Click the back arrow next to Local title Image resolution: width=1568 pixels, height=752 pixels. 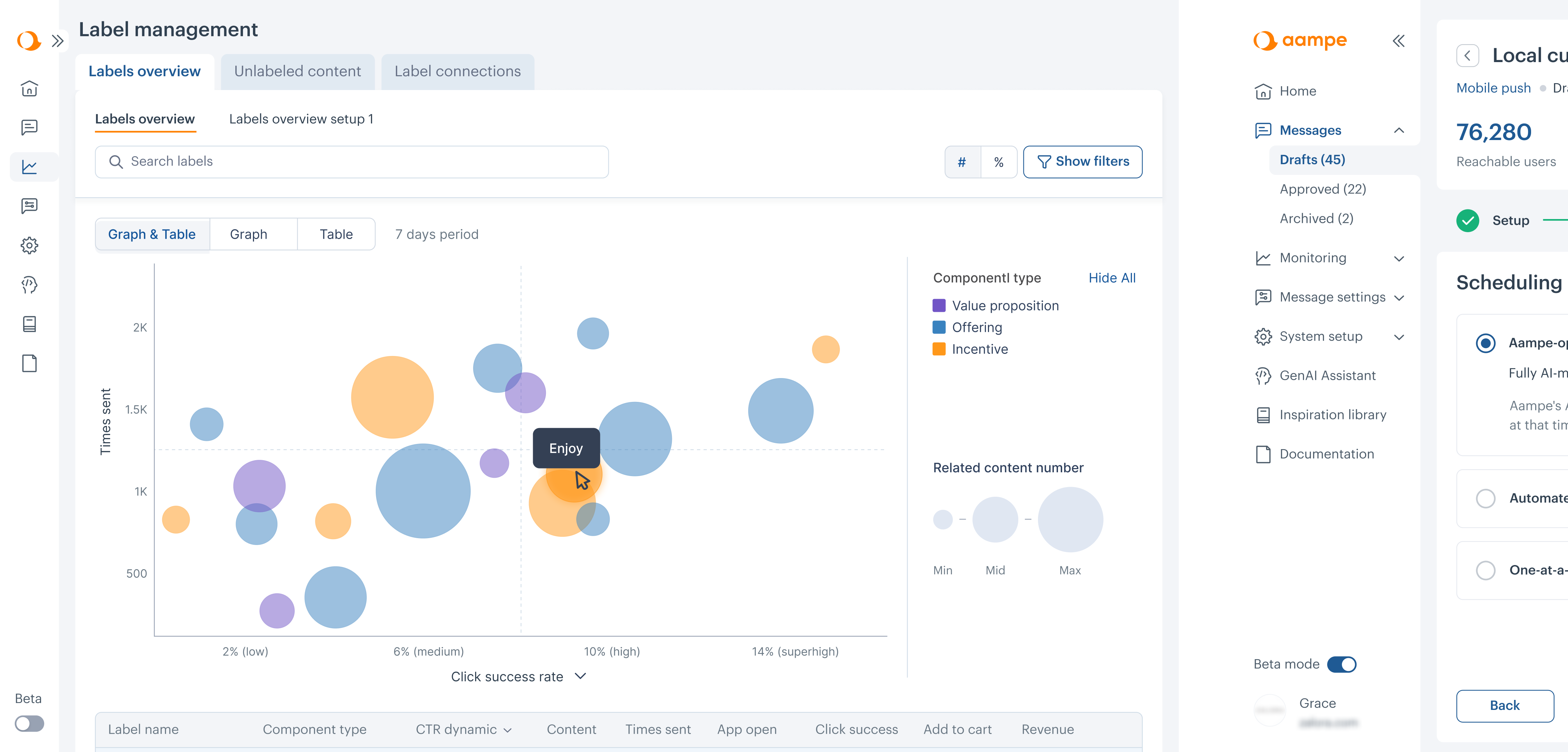pos(1467,56)
